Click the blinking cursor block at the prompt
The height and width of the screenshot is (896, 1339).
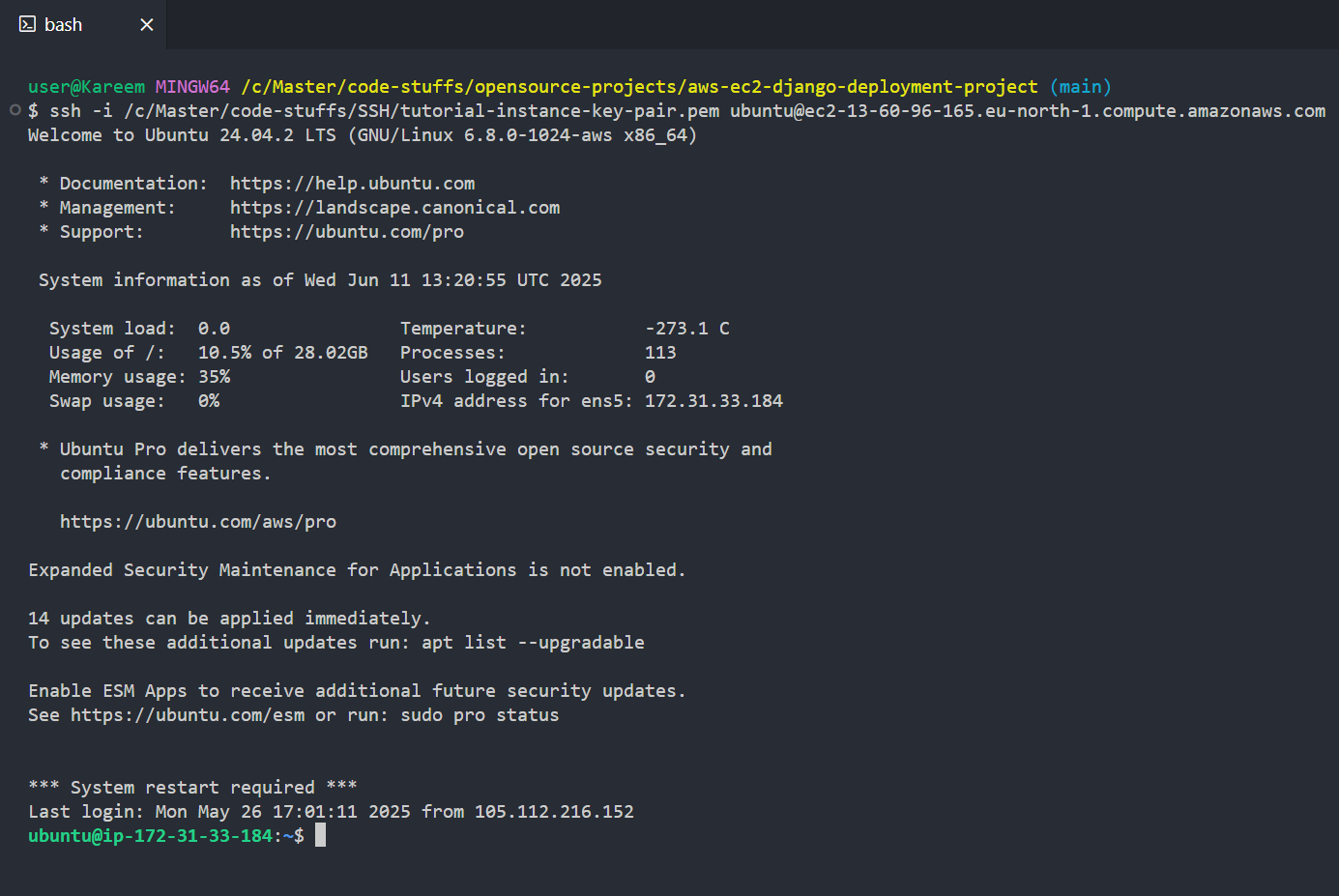point(320,835)
